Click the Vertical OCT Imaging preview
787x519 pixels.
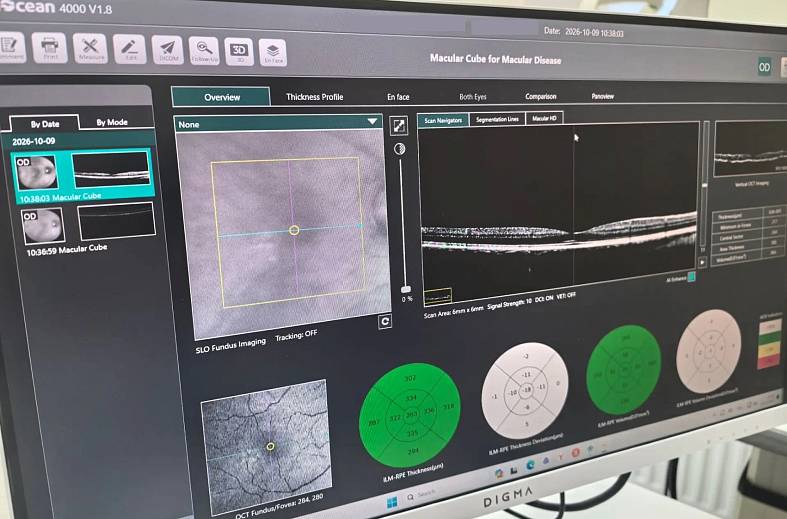click(x=750, y=149)
